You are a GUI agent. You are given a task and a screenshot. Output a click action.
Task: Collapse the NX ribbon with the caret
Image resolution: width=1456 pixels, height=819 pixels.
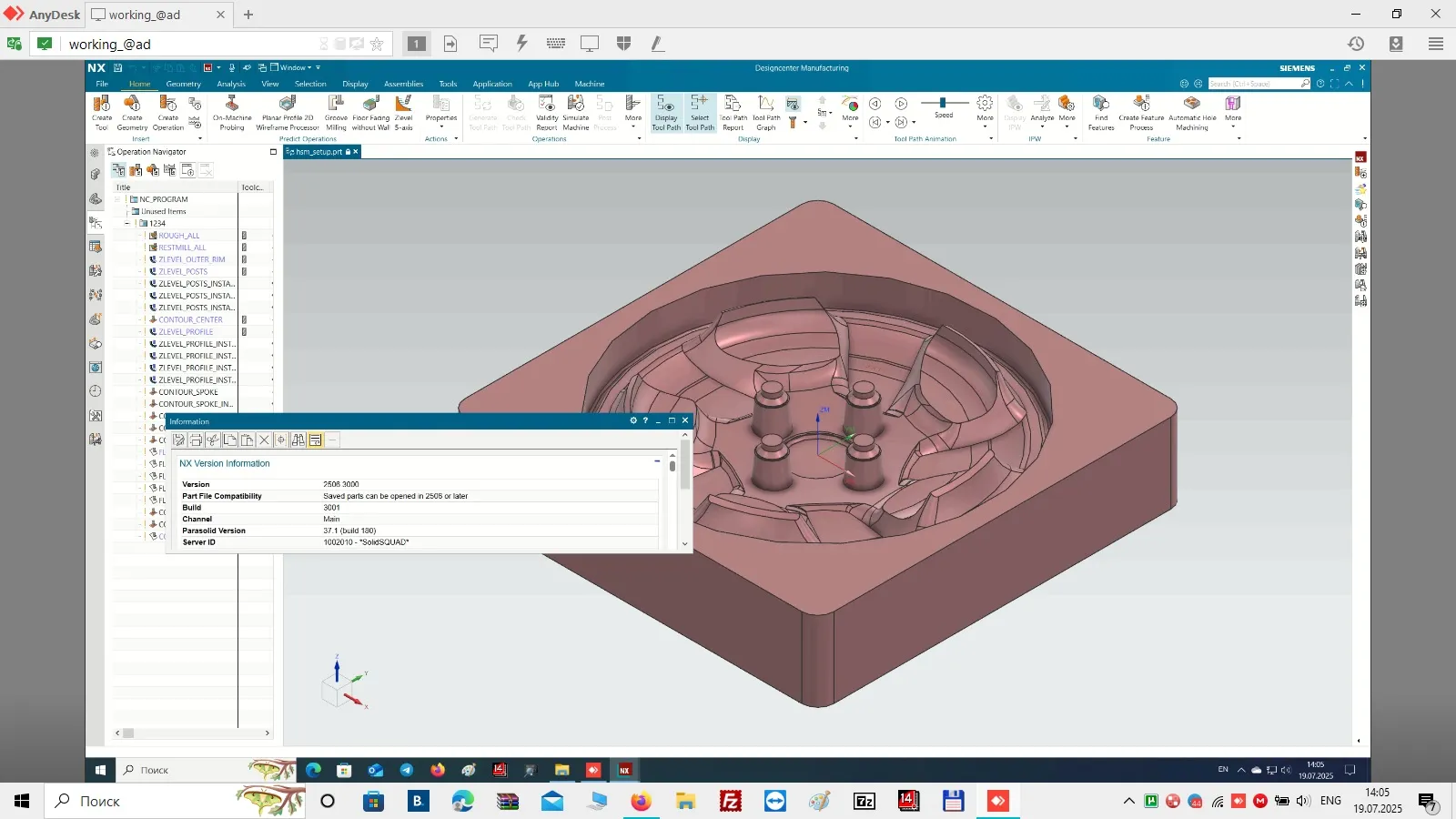click(x=1350, y=83)
